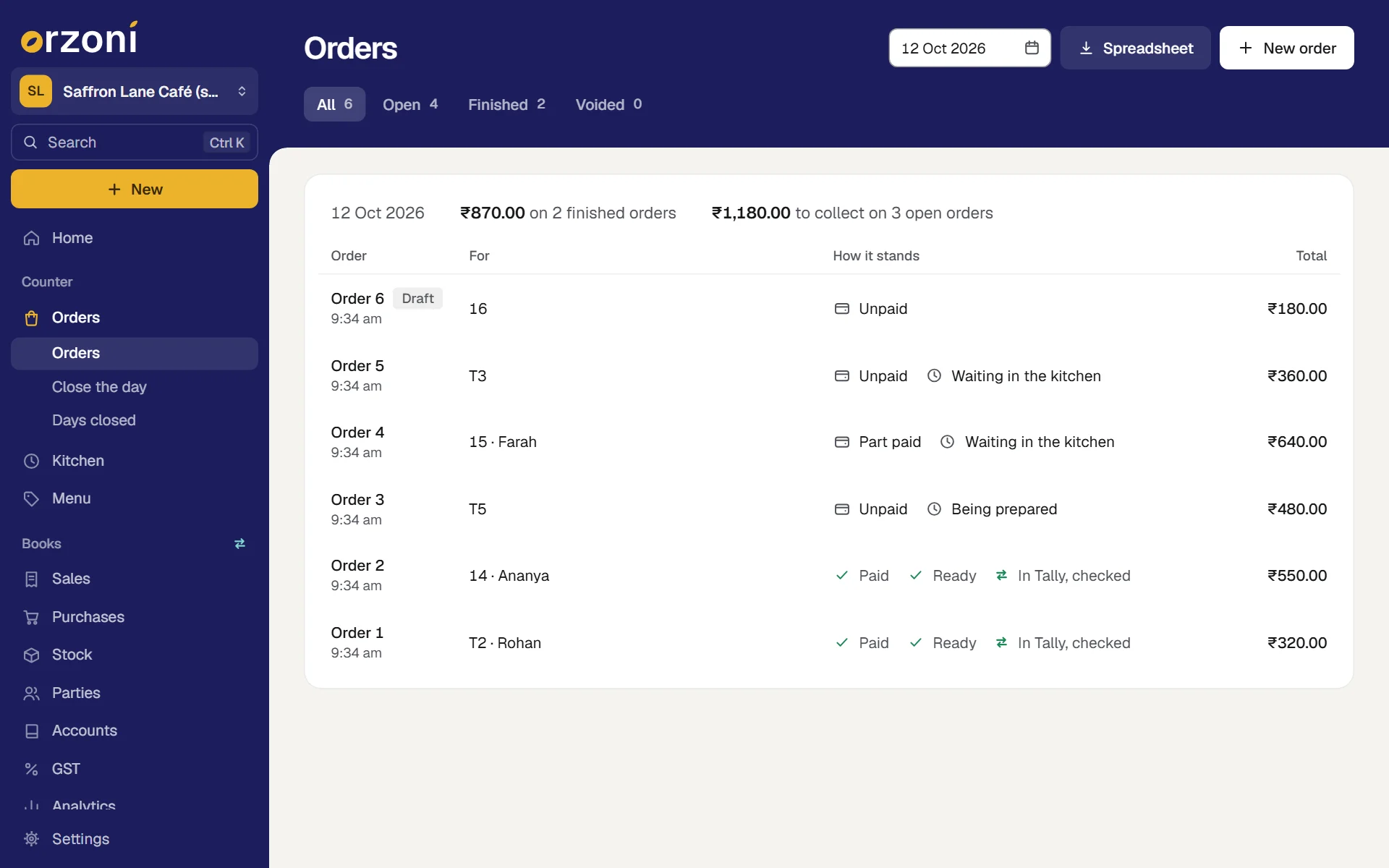Open Parties in Books

click(x=135, y=693)
